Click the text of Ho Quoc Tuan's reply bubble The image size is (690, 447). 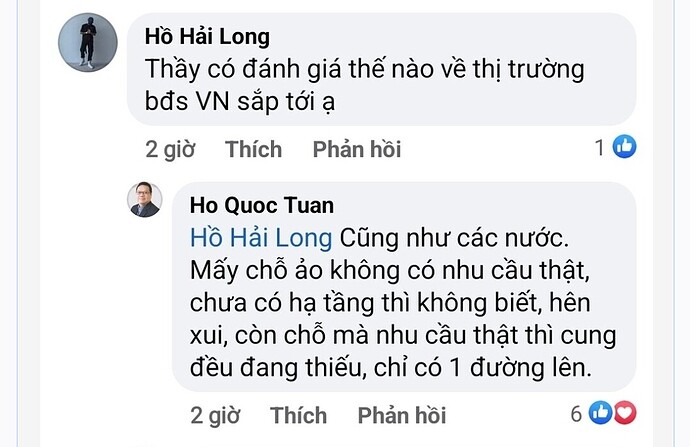pos(403,303)
